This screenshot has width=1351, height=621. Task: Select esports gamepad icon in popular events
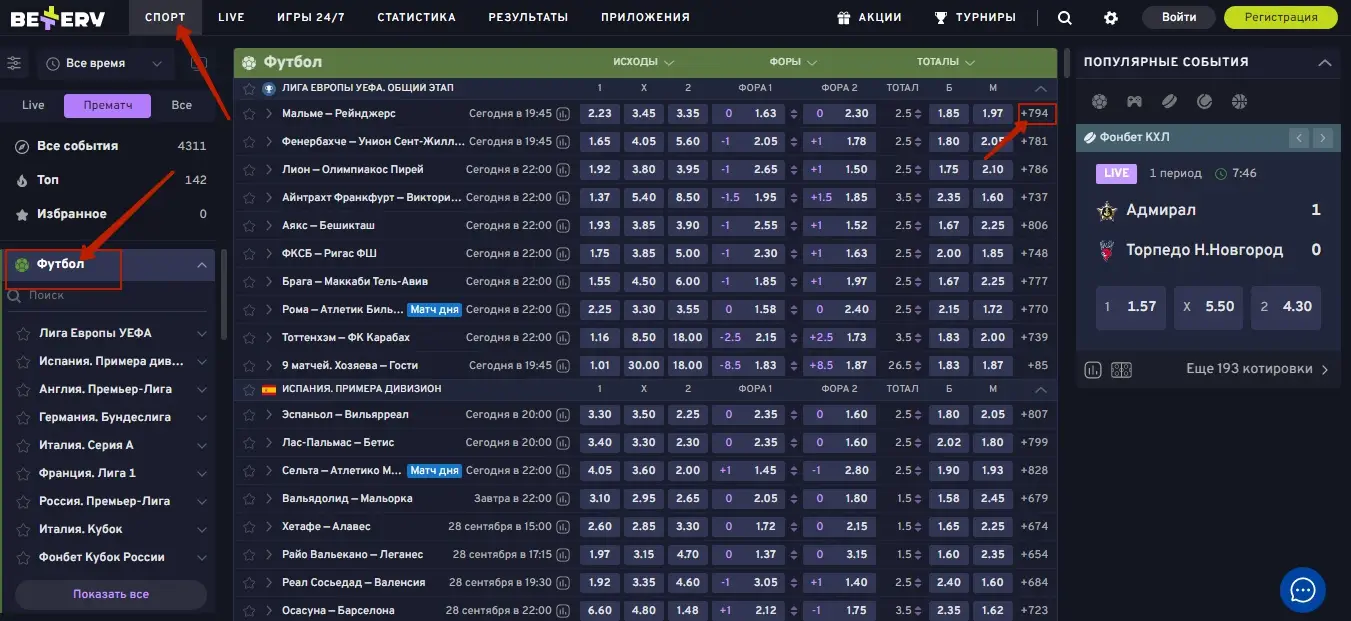(1134, 101)
